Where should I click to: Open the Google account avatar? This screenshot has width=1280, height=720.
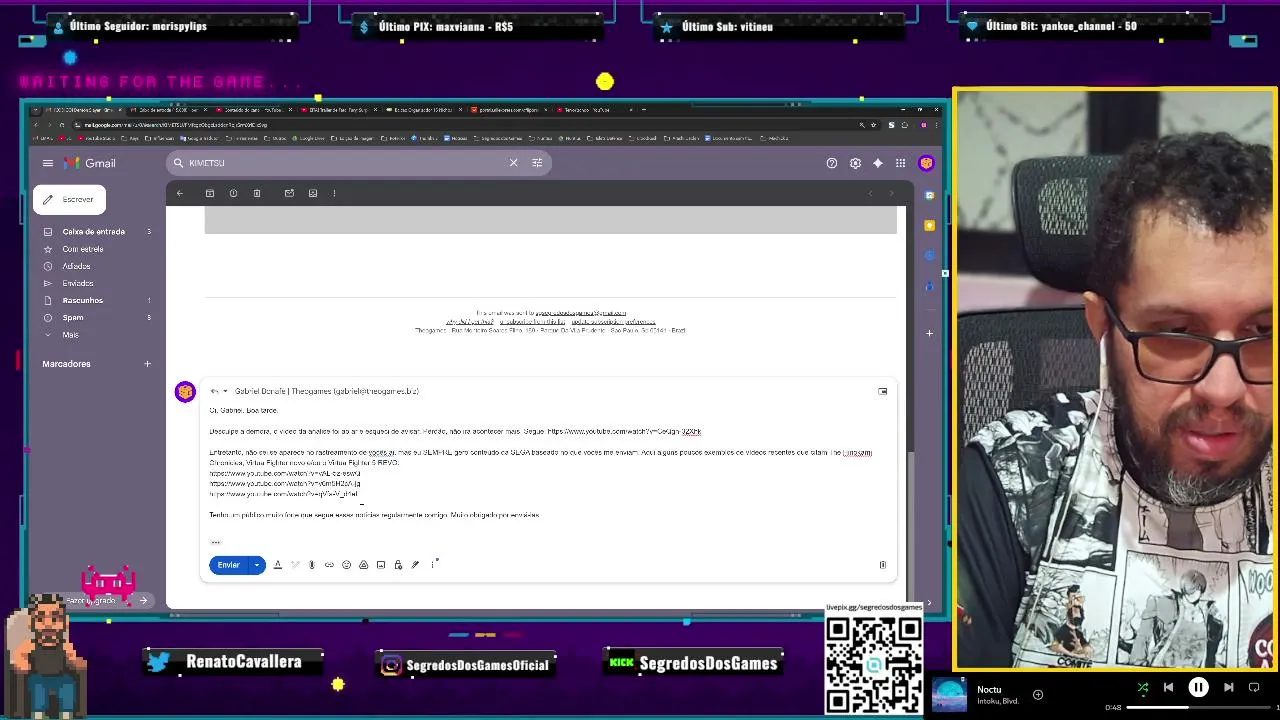pos(926,163)
